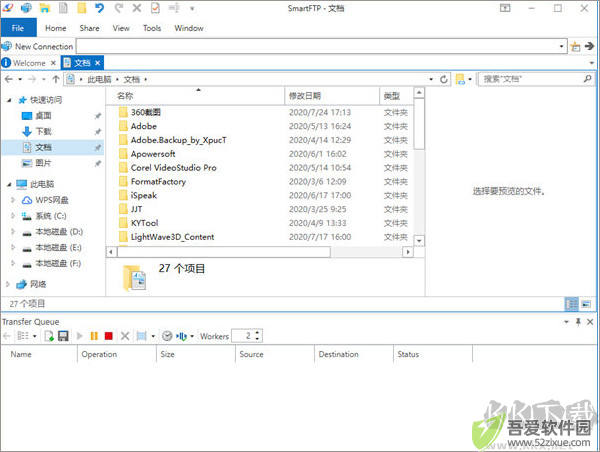
Task: Select 本地磁盘 (E:) drive
Action: click(x=58, y=248)
